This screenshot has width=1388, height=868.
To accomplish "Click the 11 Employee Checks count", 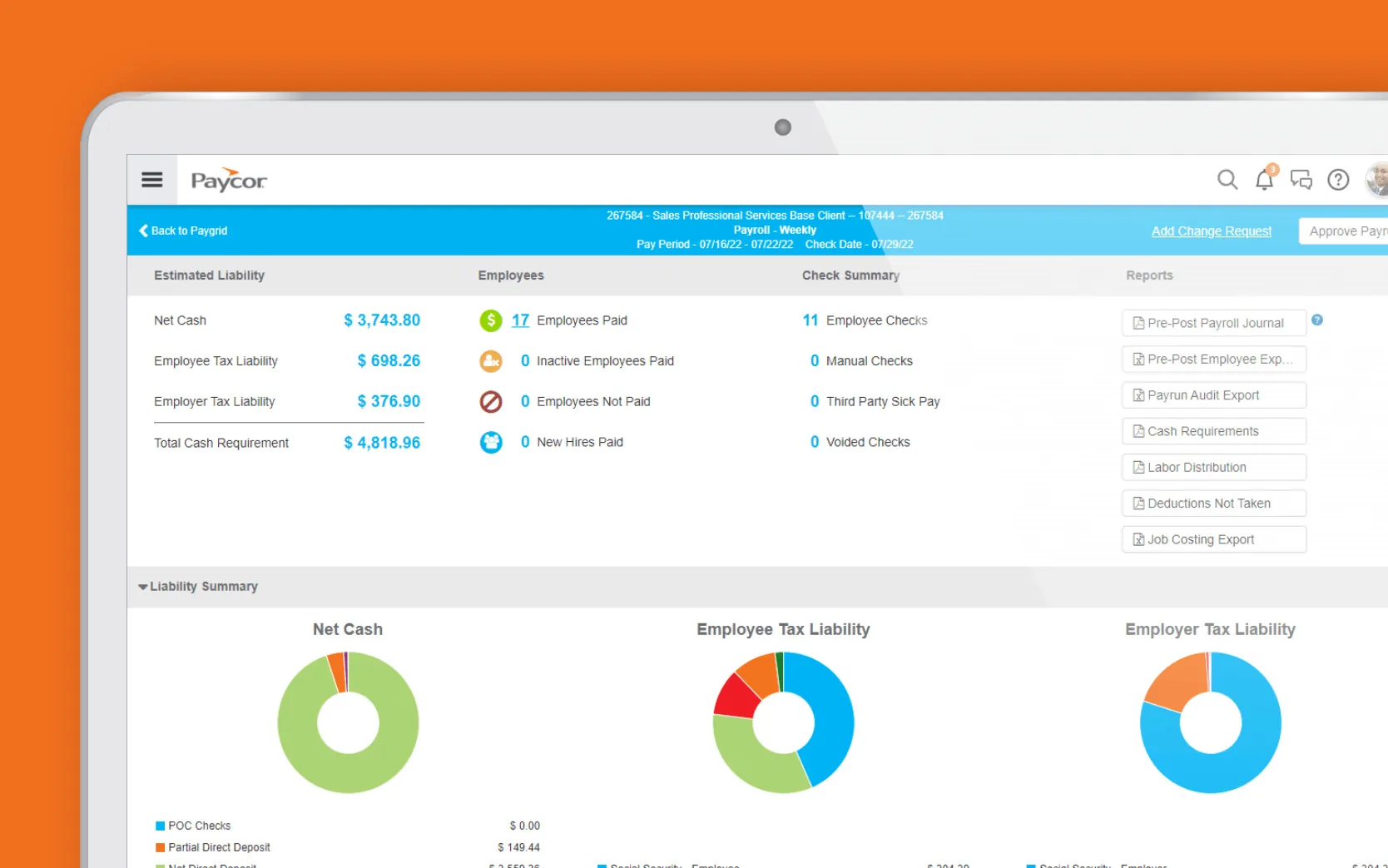I will pyautogui.click(x=810, y=320).
